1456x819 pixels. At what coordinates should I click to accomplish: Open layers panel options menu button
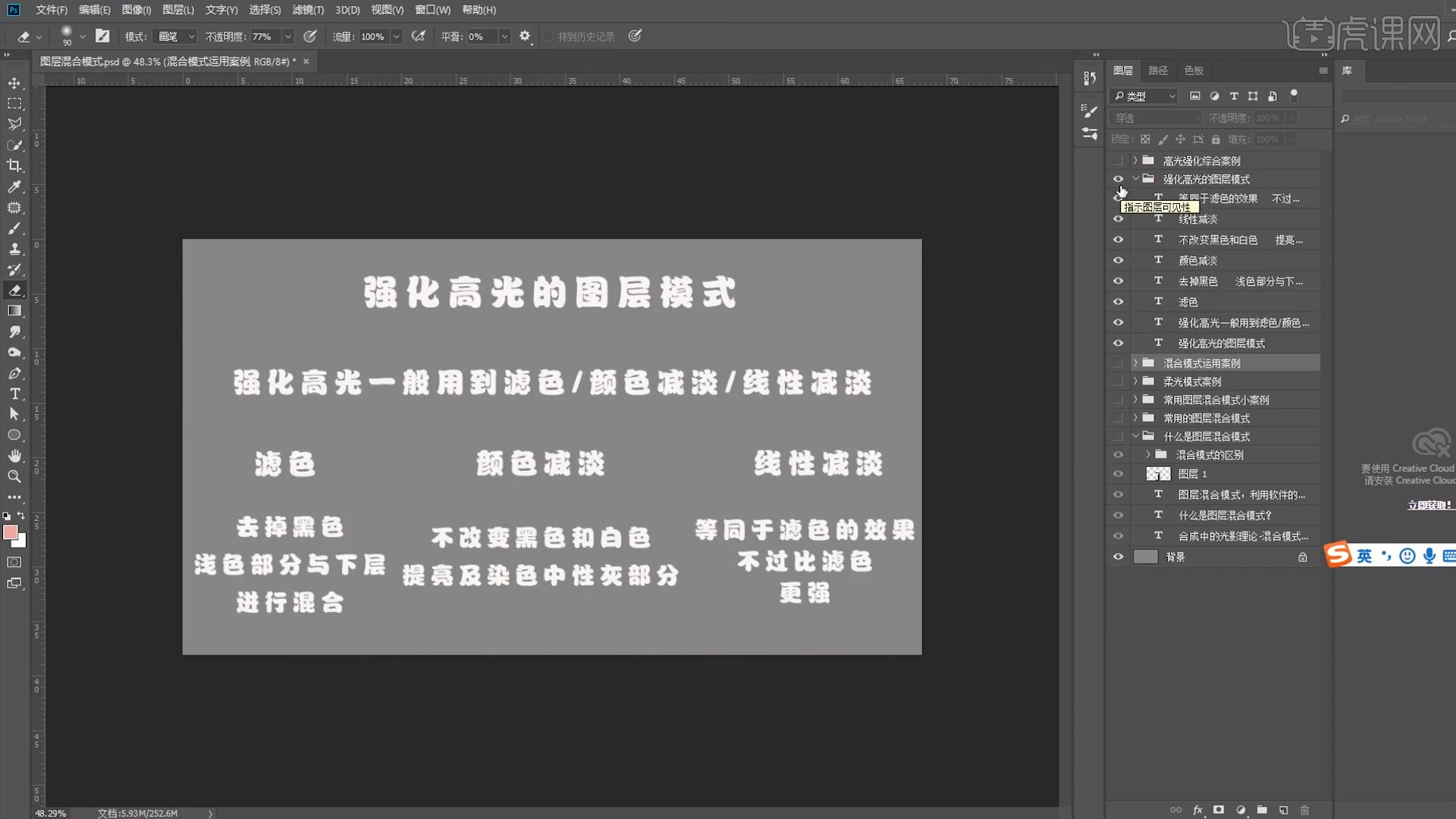1323,71
